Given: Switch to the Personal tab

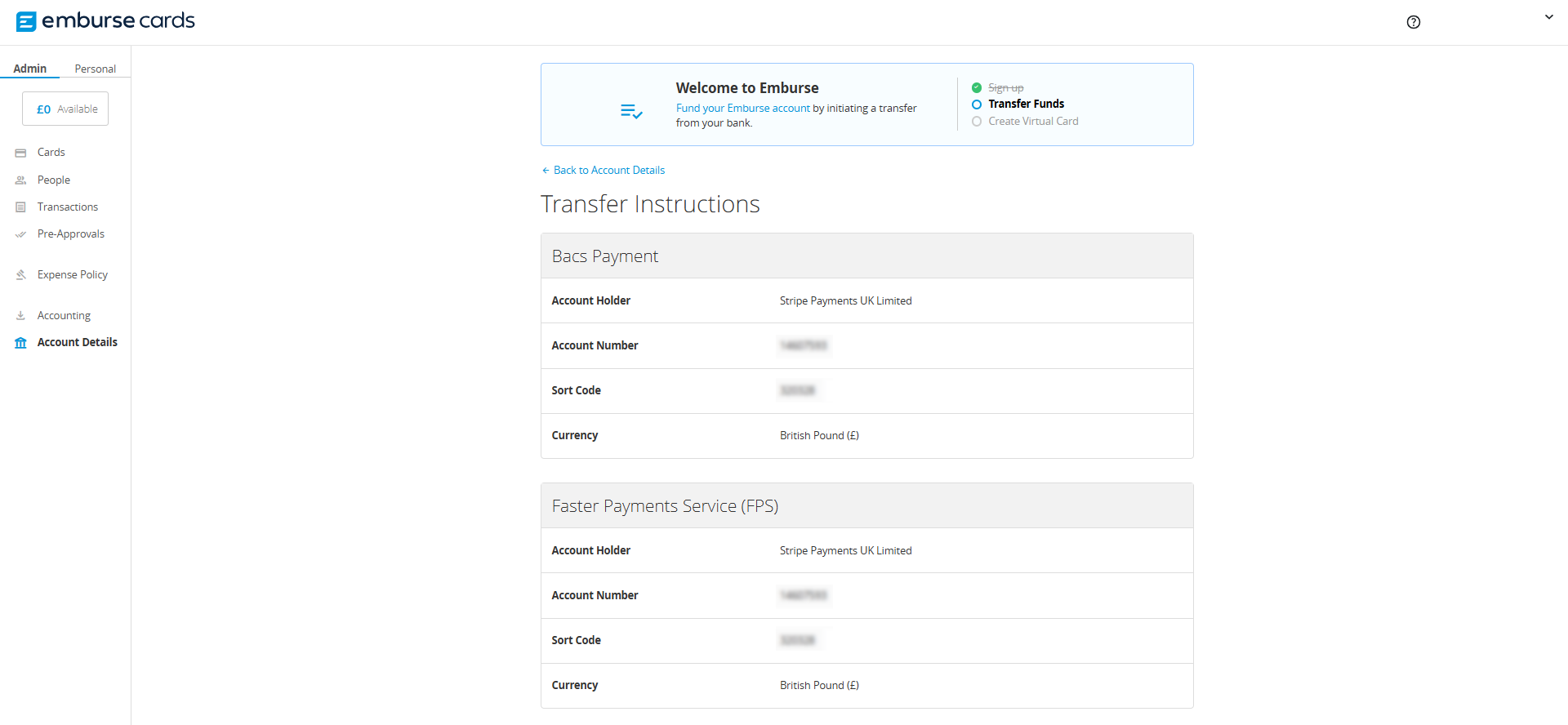Looking at the screenshot, I should pos(96,69).
